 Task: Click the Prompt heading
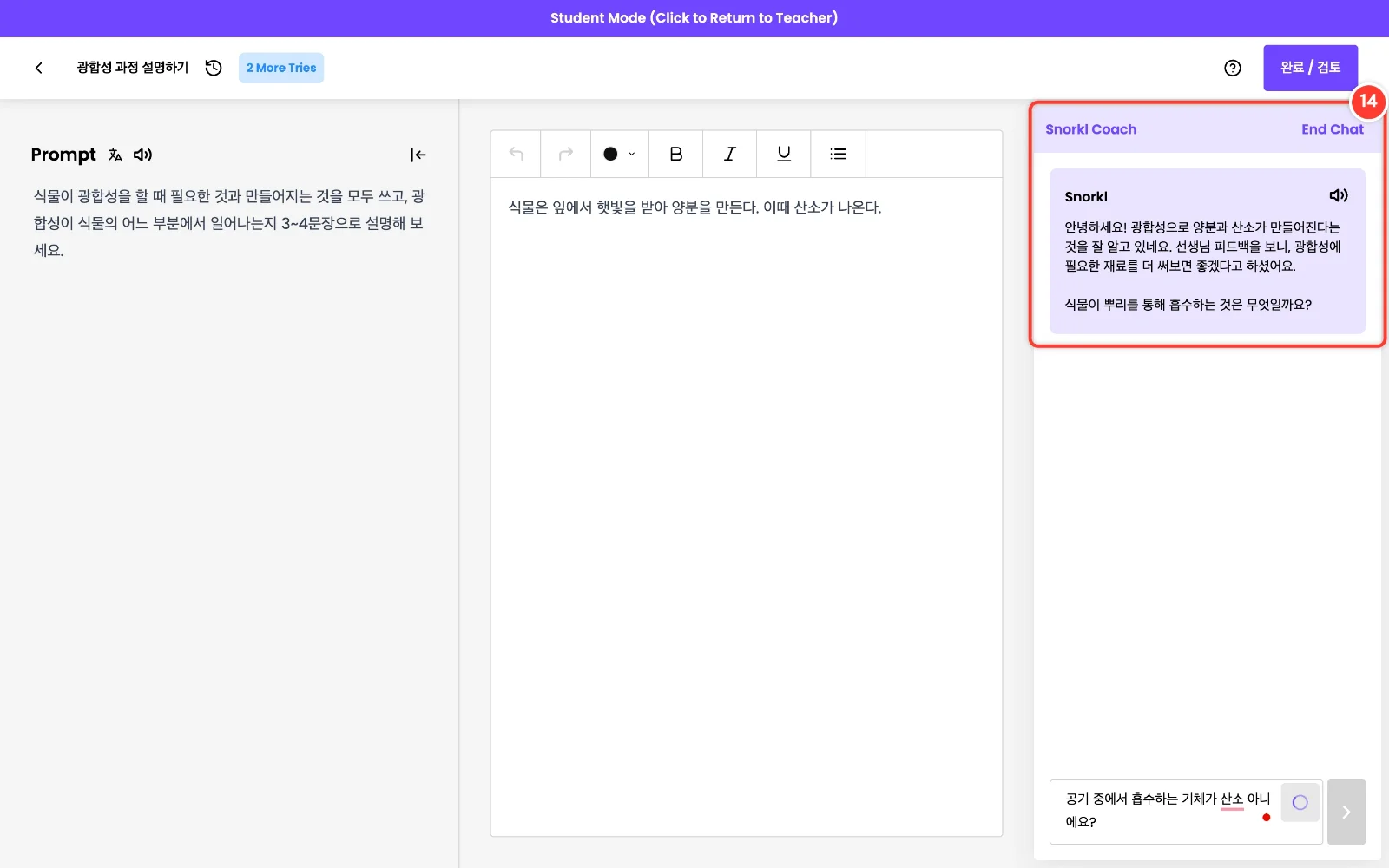[63, 155]
